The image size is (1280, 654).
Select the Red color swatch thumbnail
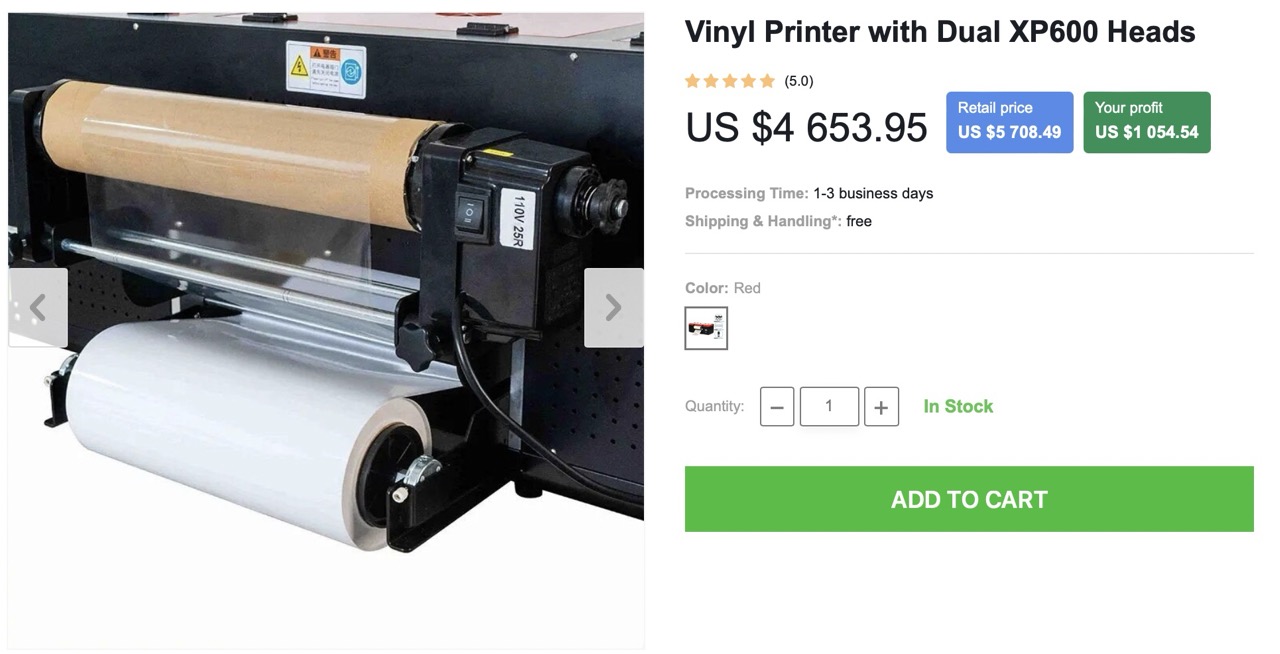pos(706,328)
